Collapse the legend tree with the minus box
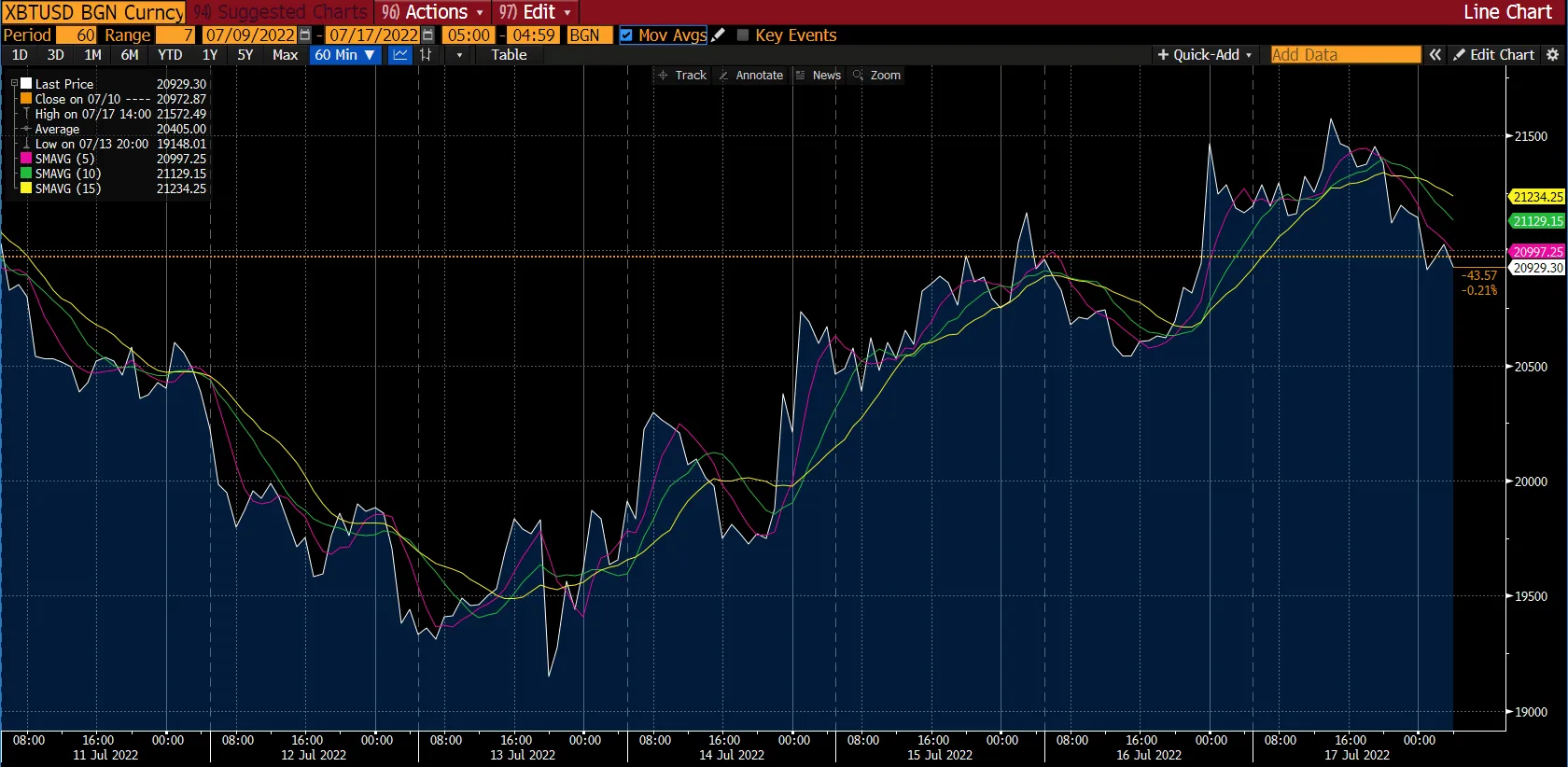This screenshot has width=1568, height=767. click(14, 84)
